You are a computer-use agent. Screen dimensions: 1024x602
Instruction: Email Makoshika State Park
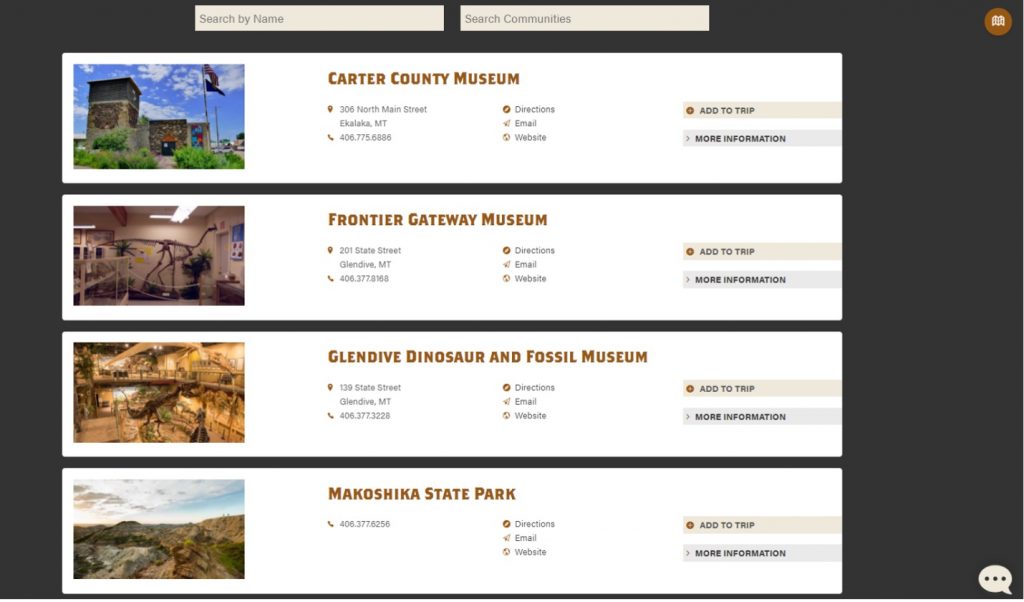[x=525, y=538]
